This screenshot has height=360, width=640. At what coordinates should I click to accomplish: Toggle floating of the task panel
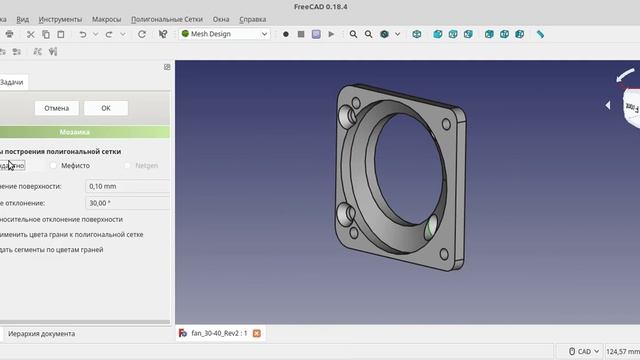pos(167,67)
